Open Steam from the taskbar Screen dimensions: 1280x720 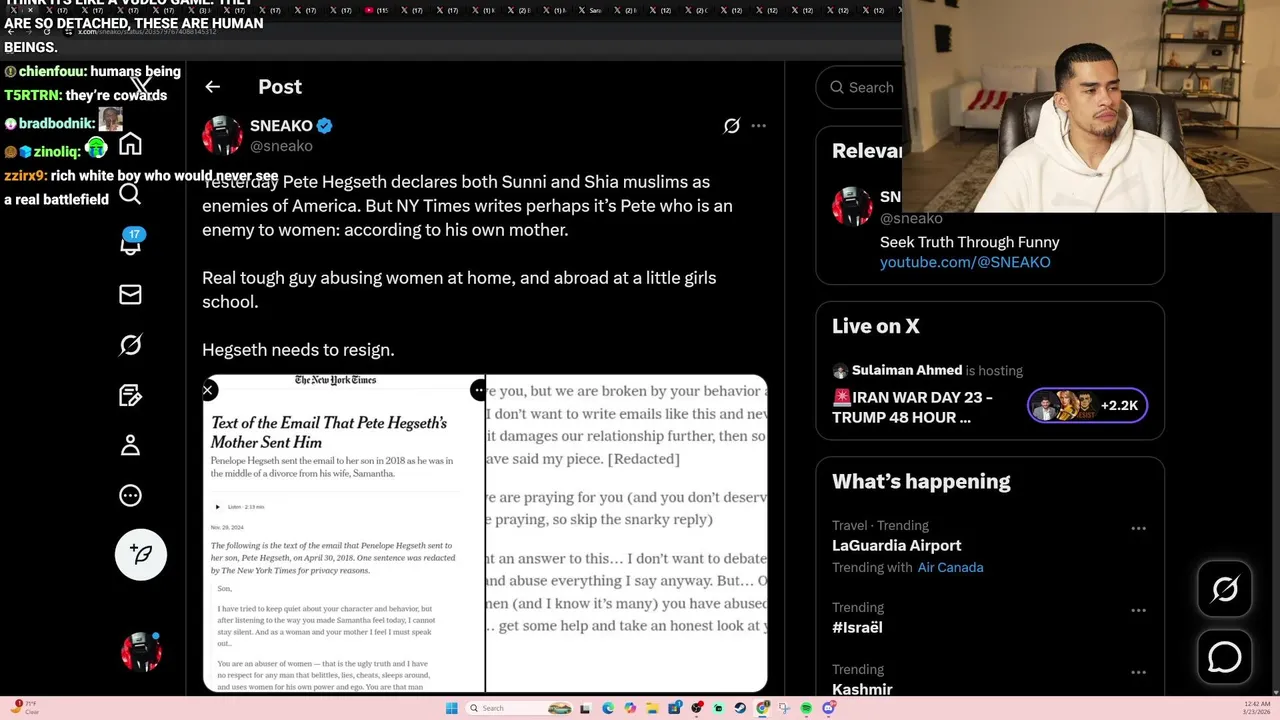(x=740, y=708)
